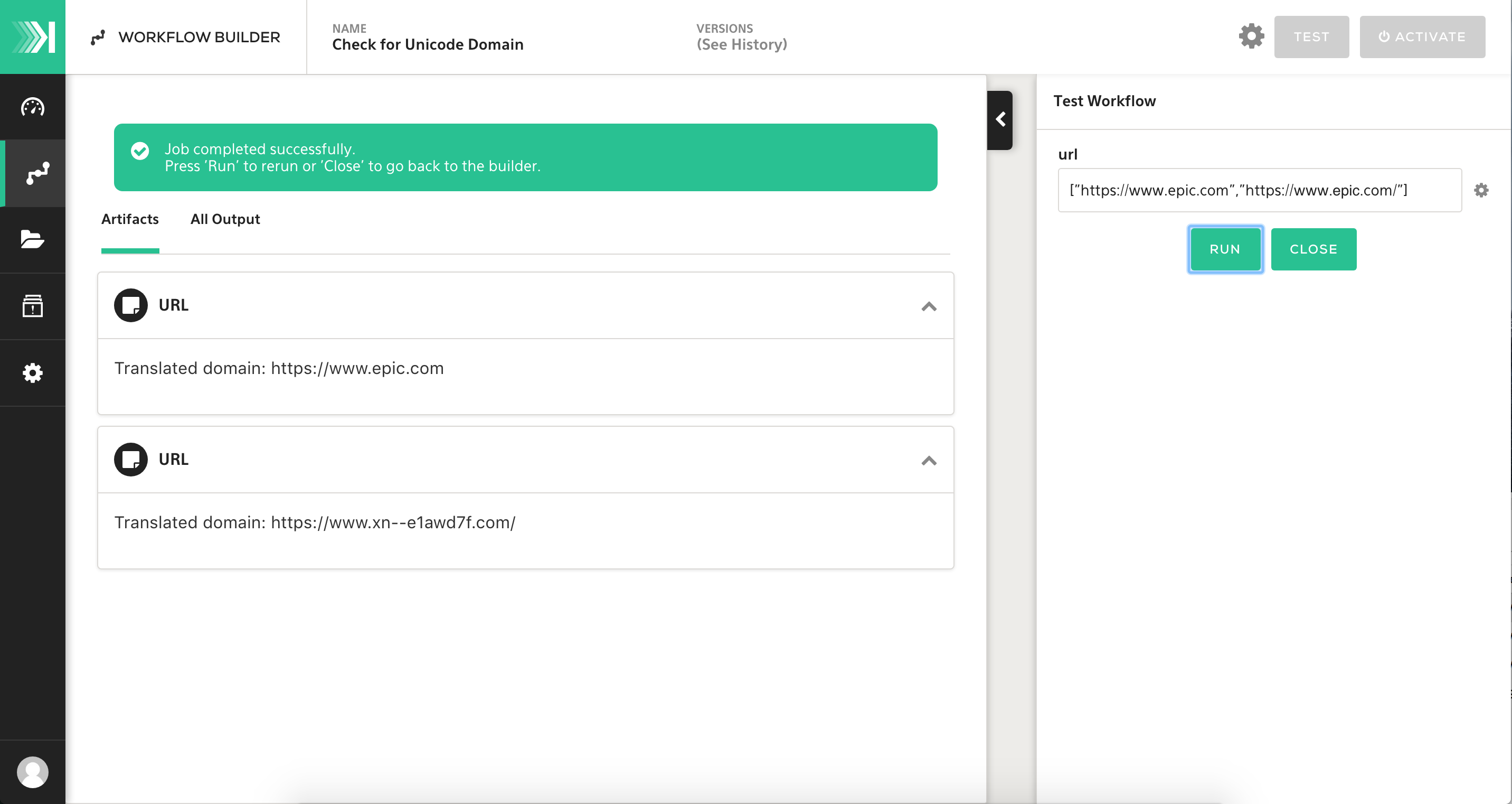Click the first URL artifact note icon
The height and width of the screenshot is (804, 1512).
pos(130,305)
